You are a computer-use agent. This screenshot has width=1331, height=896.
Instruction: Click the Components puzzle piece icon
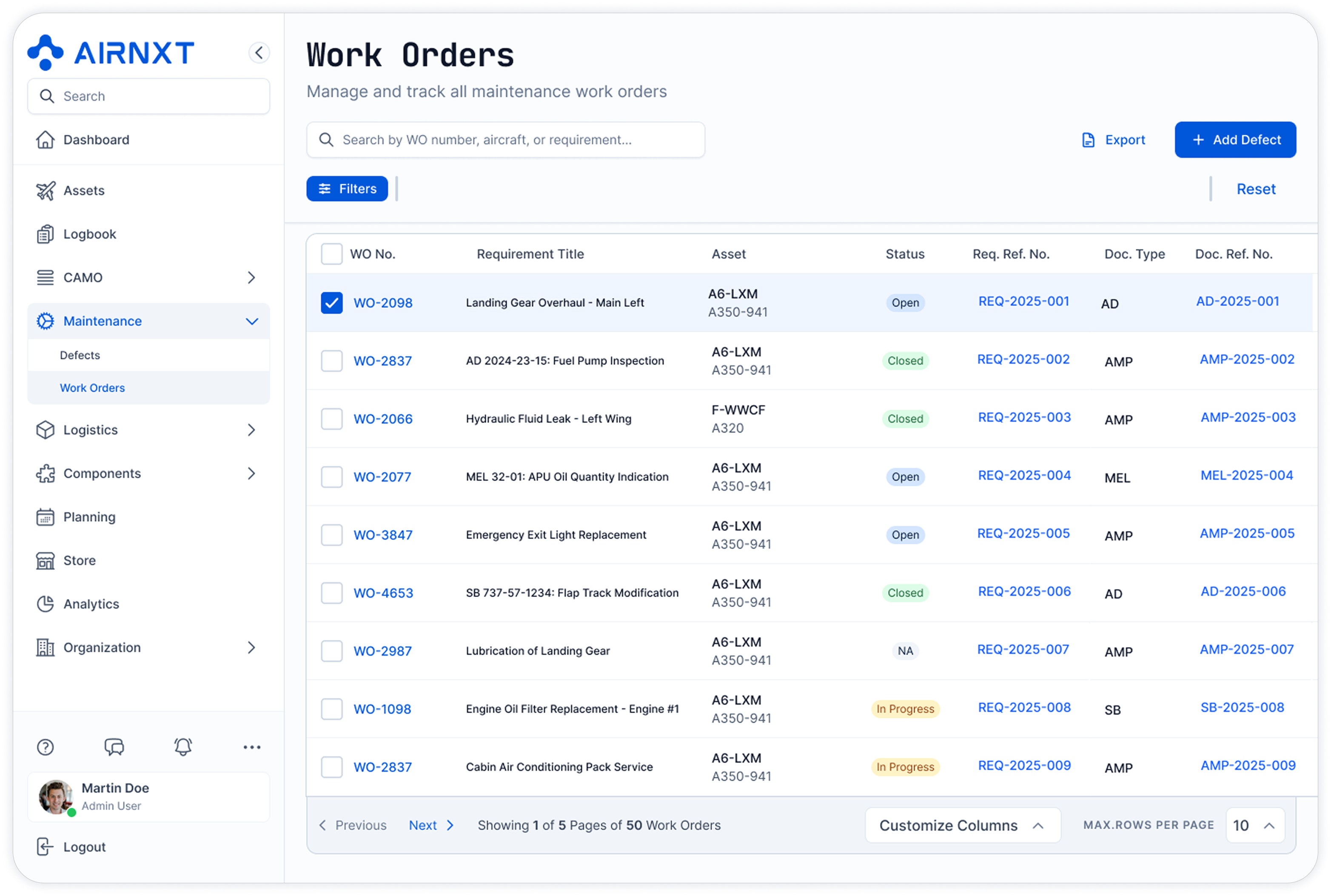(x=46, y=473)
